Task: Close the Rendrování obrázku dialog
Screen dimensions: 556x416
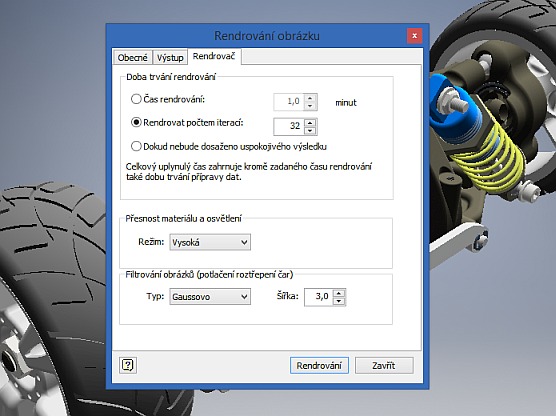Action: (414, 35)
